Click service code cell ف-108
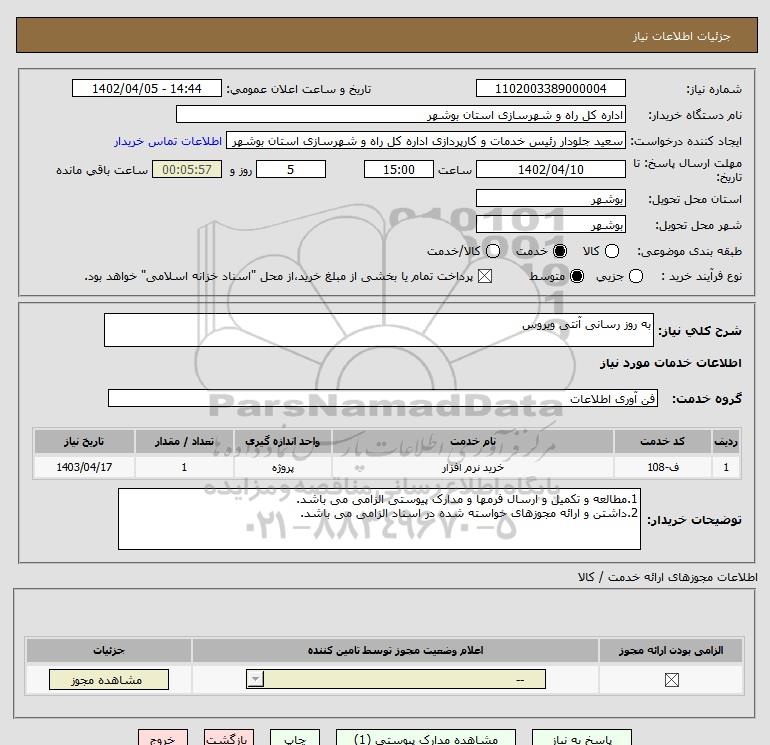The image size is (770, 745). point(662,467)
